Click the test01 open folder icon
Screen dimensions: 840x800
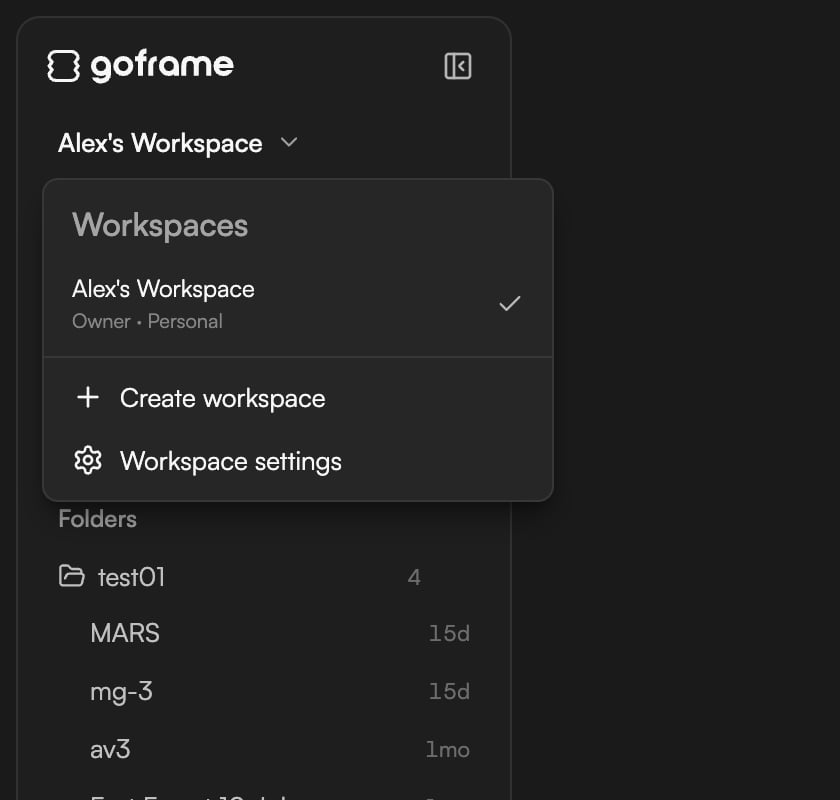(x=71, y=576)
